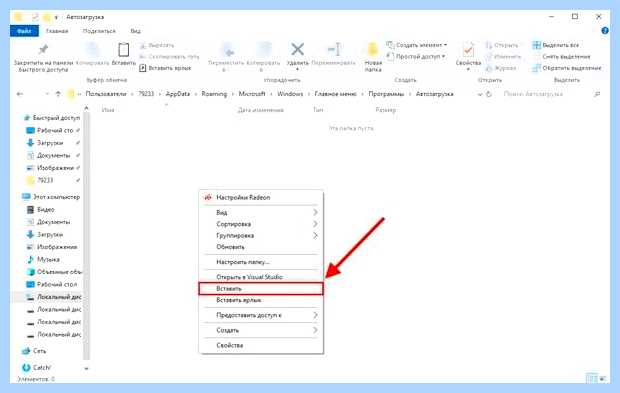
Task: Open Видео in the navigation pane
Action: tap(41, 210)
